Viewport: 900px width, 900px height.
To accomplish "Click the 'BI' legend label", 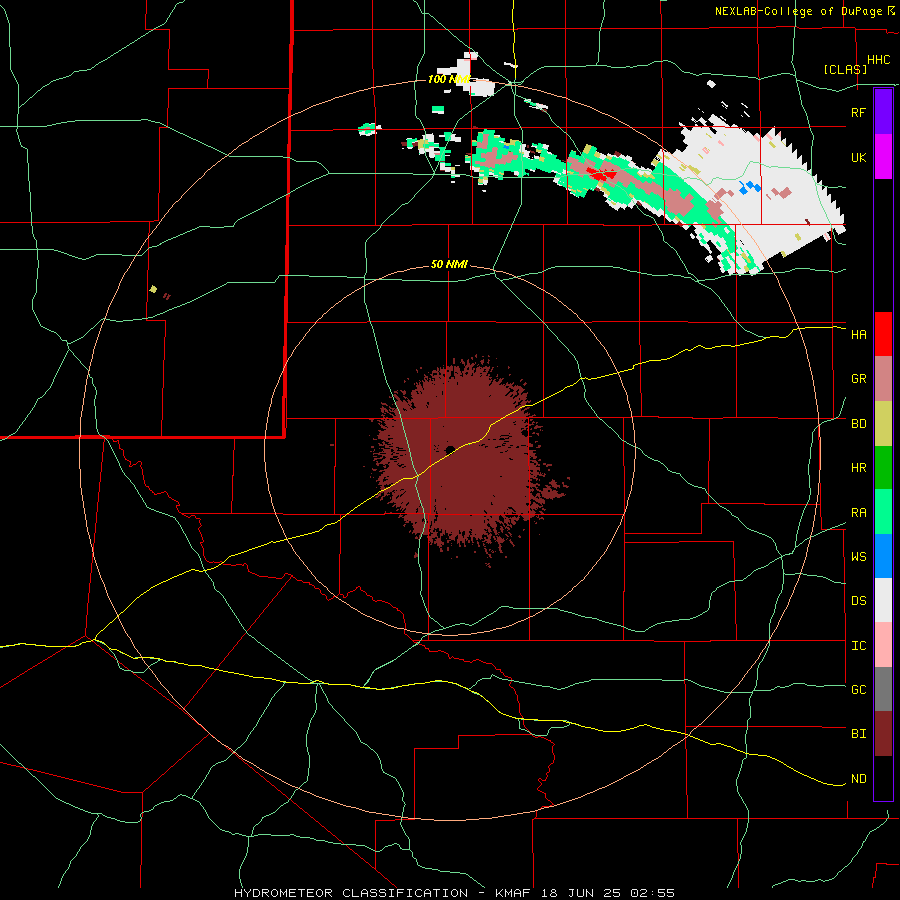I will (x=859, y=734).
